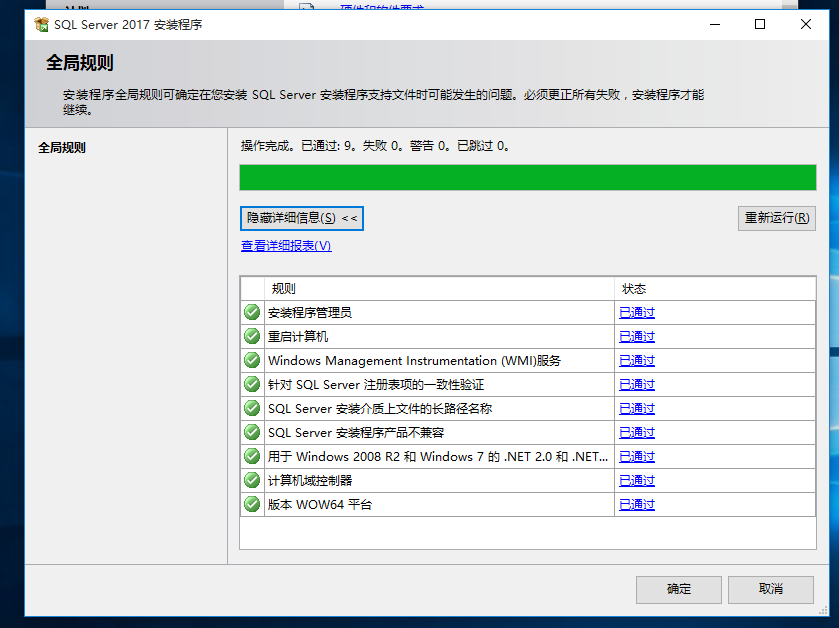Viewport: 839px width, 628px height.
Task: Click the 规则 column header
Action: pos(439,289)
